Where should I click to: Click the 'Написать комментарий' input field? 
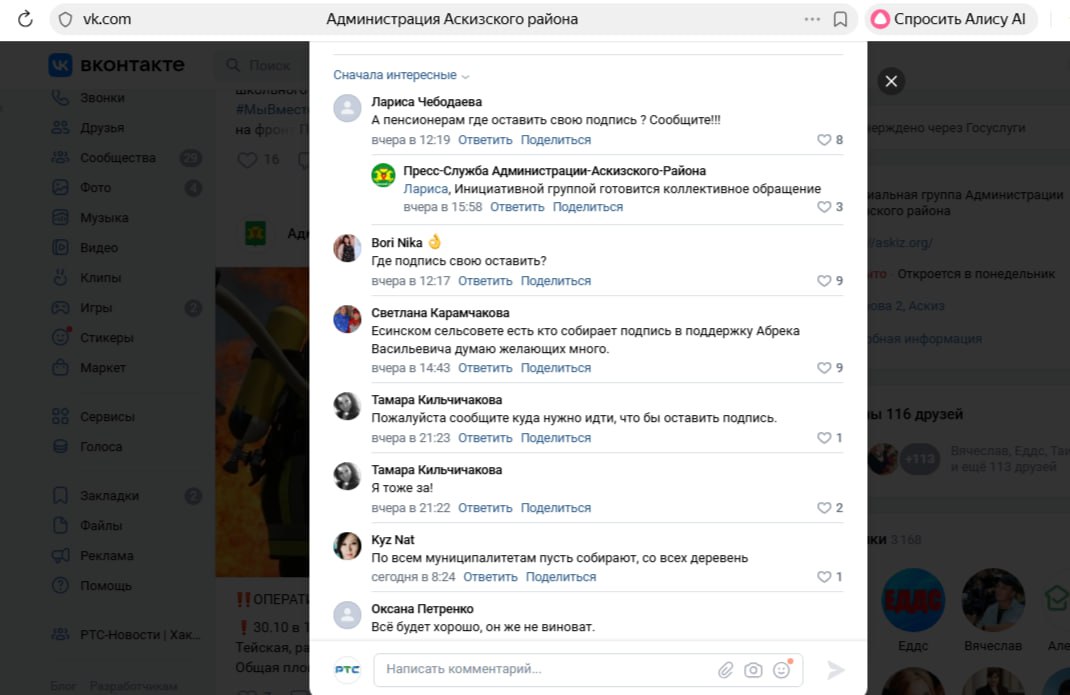pos(540,669)
